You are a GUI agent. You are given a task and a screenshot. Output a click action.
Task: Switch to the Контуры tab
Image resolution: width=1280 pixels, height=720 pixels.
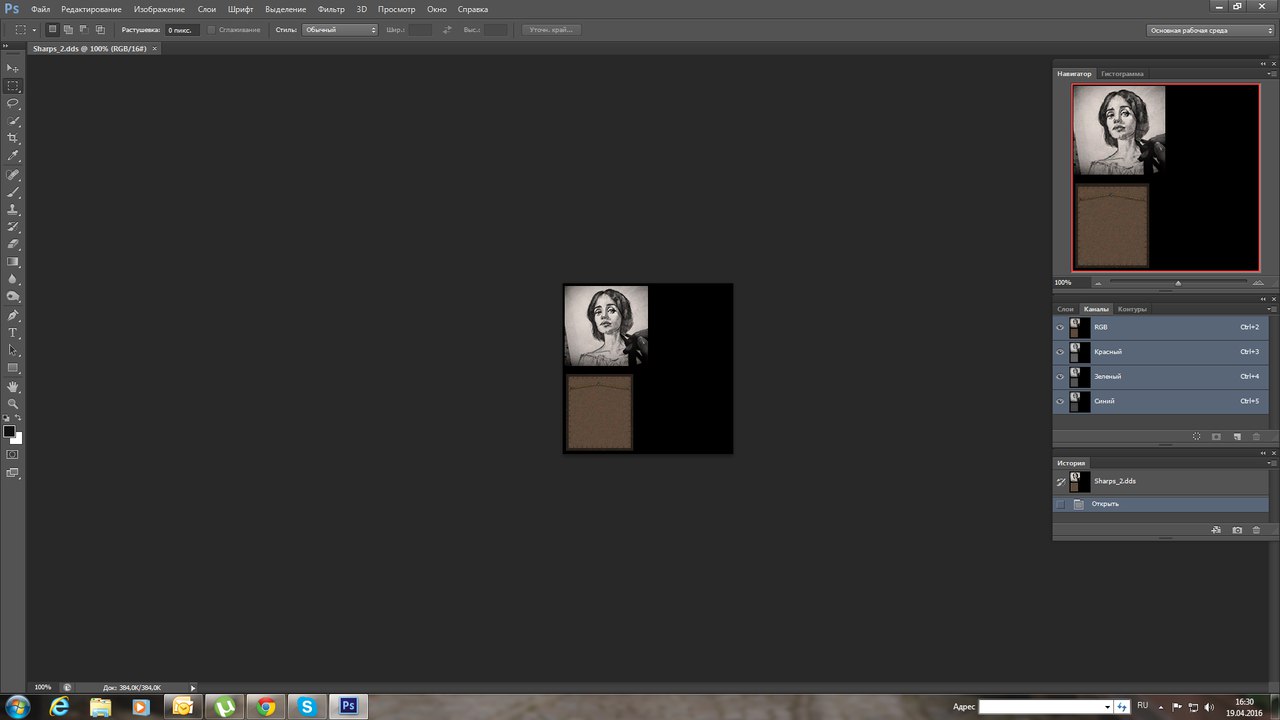coord(1132,309)
